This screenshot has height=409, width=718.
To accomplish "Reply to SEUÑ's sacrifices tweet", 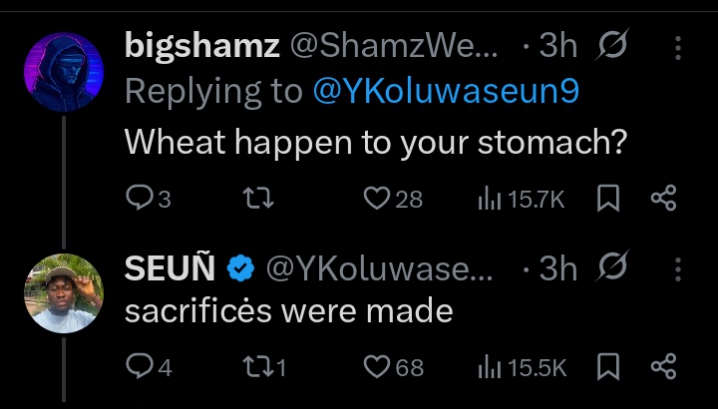I will [x=137, y=367].
